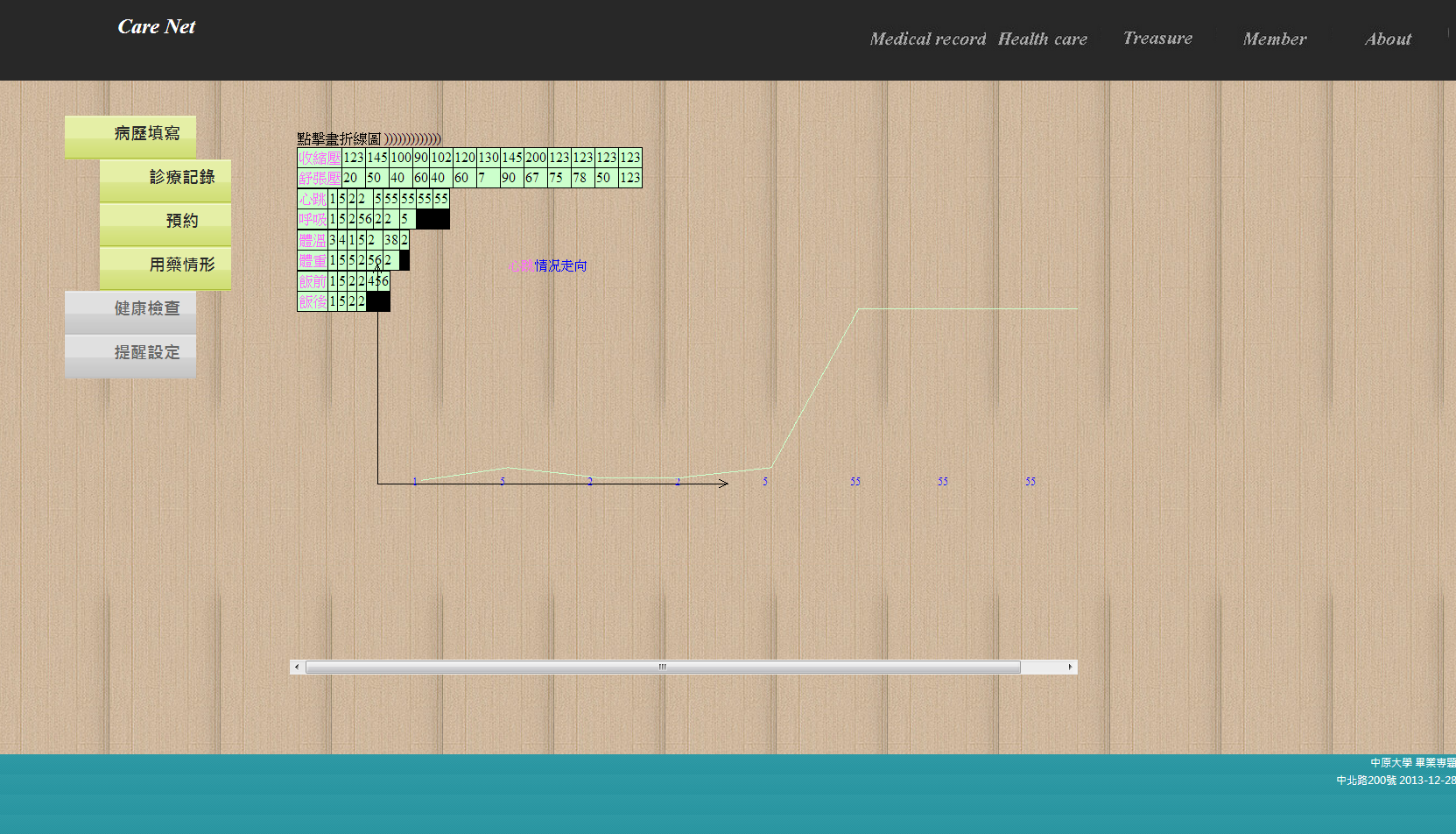This screenshot has height=834, width=1456.
Task: Open the Member page
Action: 1274,39
